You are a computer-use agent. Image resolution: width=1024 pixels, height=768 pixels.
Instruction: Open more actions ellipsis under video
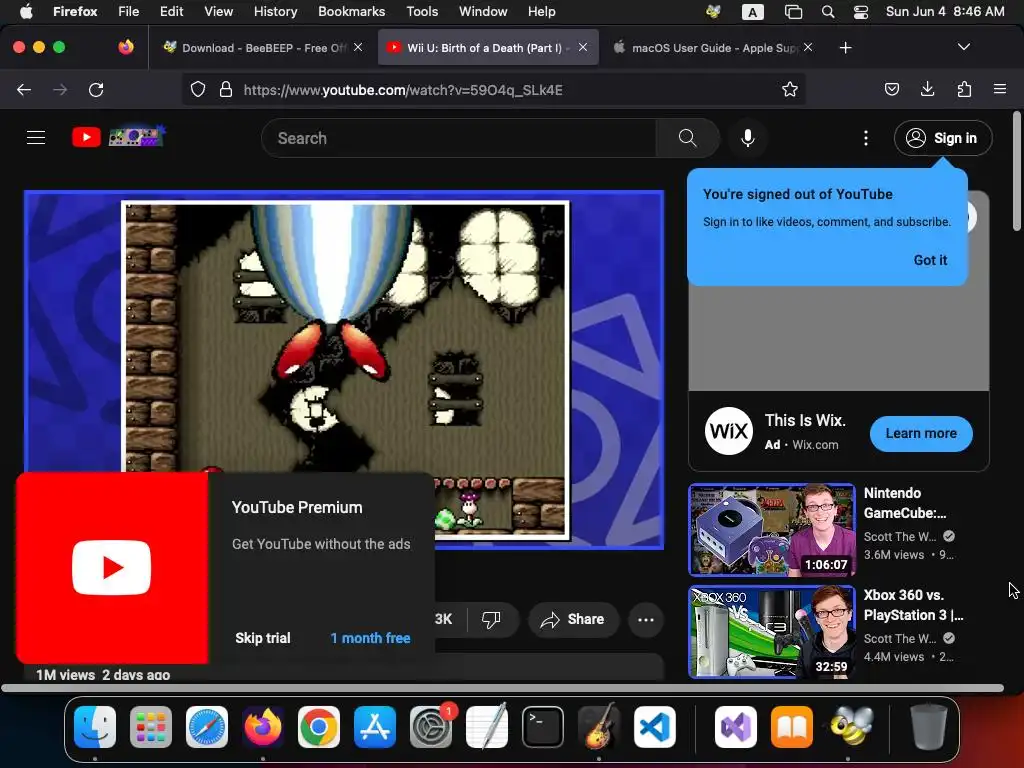click(x=646, y=620)
